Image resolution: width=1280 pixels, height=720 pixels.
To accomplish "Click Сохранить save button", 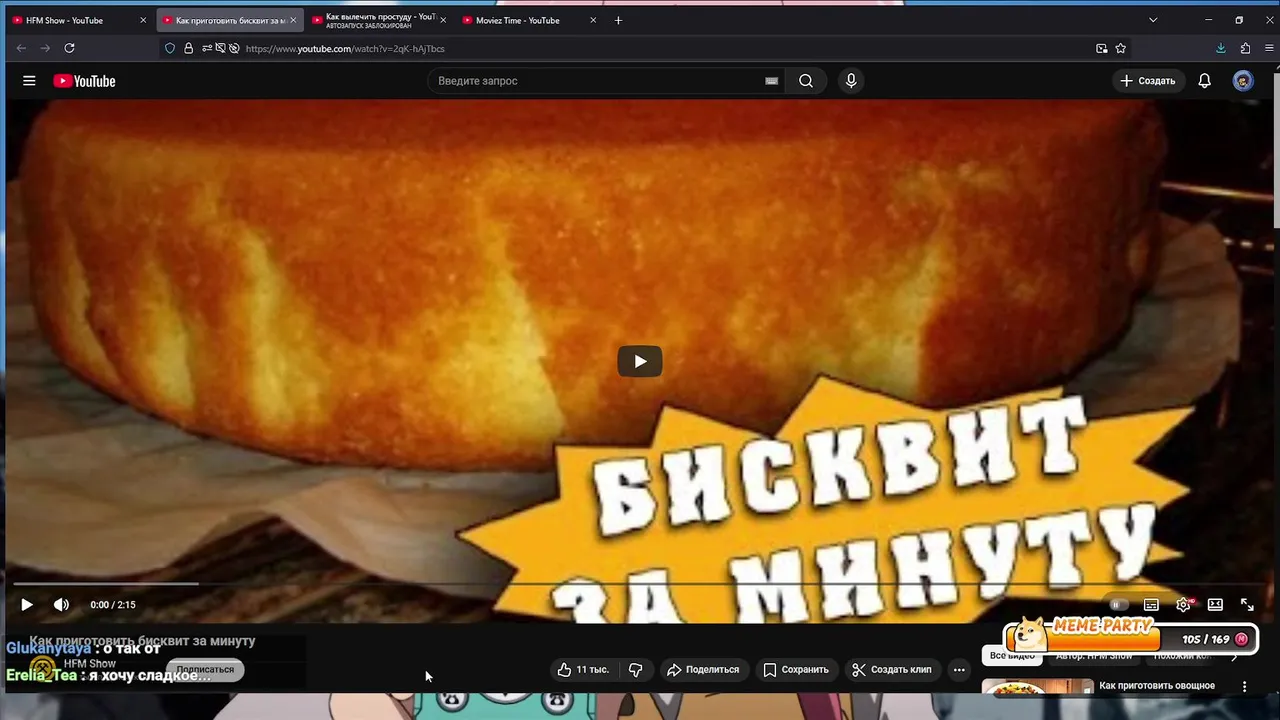I will [x=796, y=670].
